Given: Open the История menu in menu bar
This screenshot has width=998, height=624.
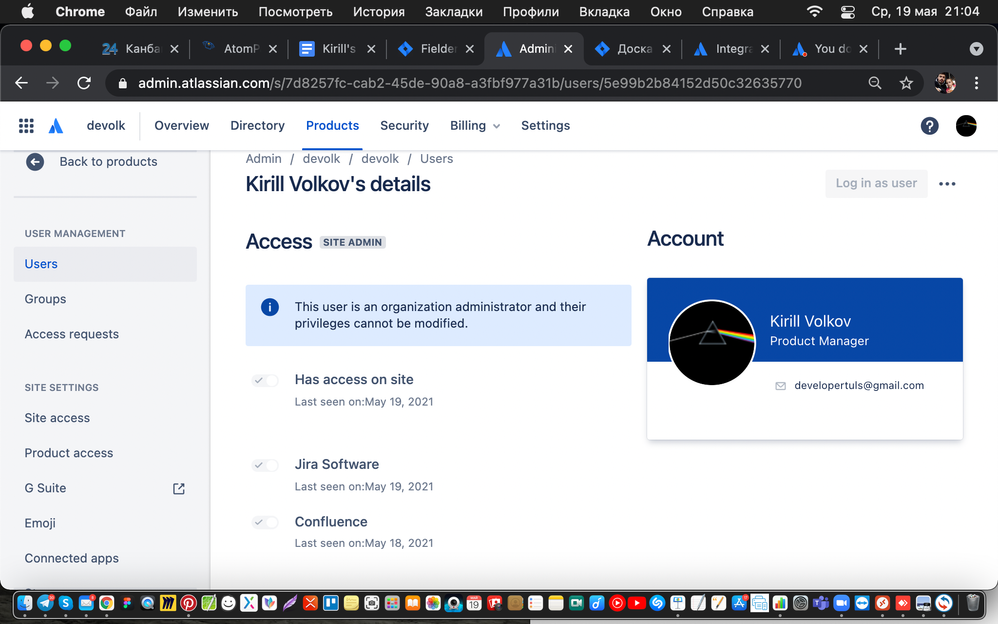Looking at the screenshot, I should 379,11.
